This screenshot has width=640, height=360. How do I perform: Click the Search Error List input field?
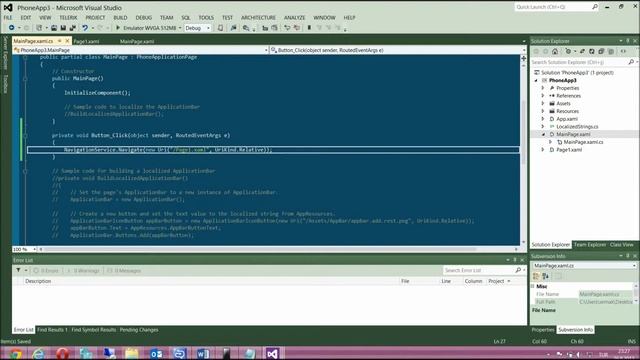tap(478, 270)
